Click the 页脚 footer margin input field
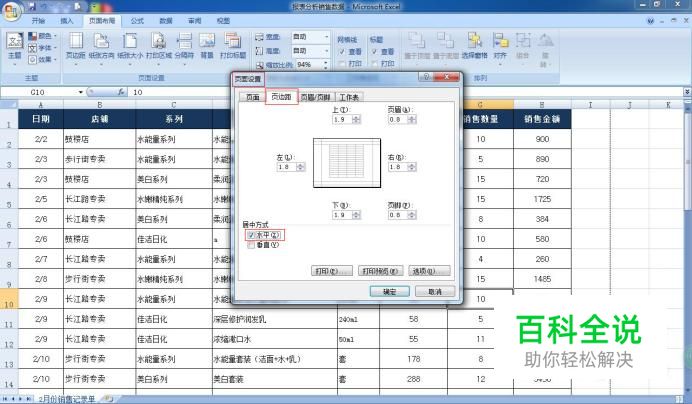This screenshot has height=404, width=692. 398,215
